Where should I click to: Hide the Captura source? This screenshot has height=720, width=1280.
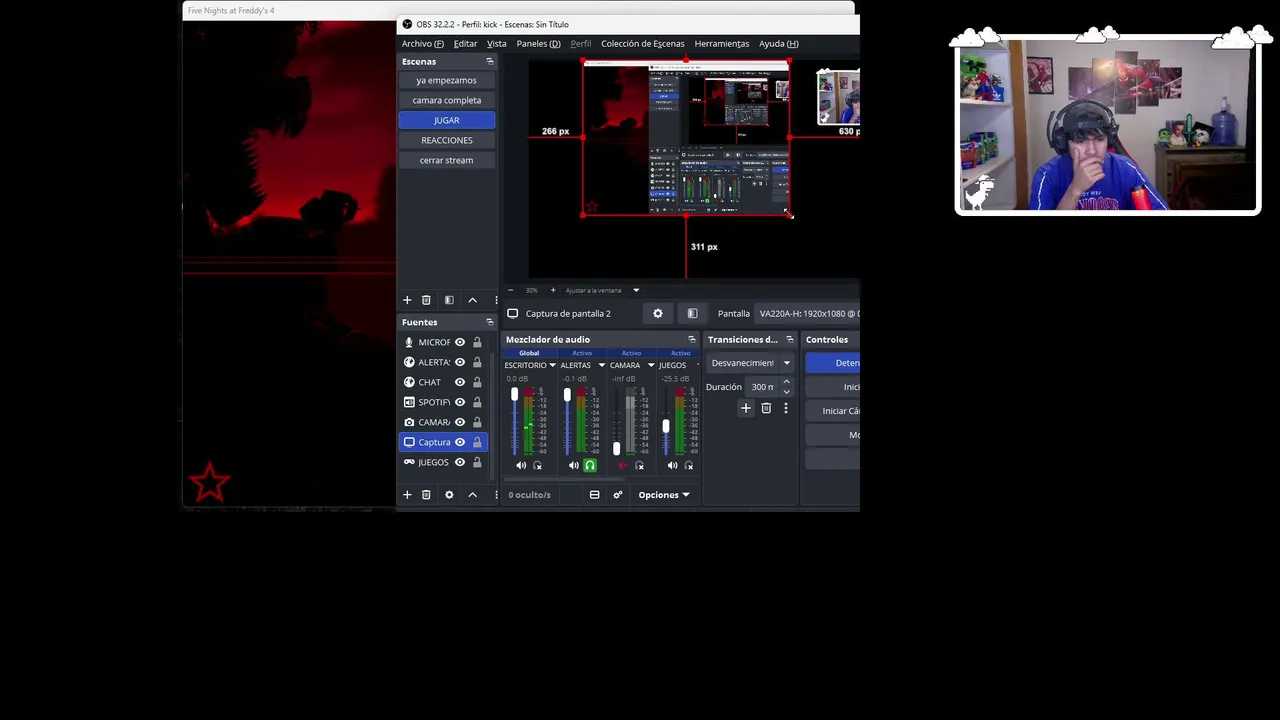(x=460, y=442)
